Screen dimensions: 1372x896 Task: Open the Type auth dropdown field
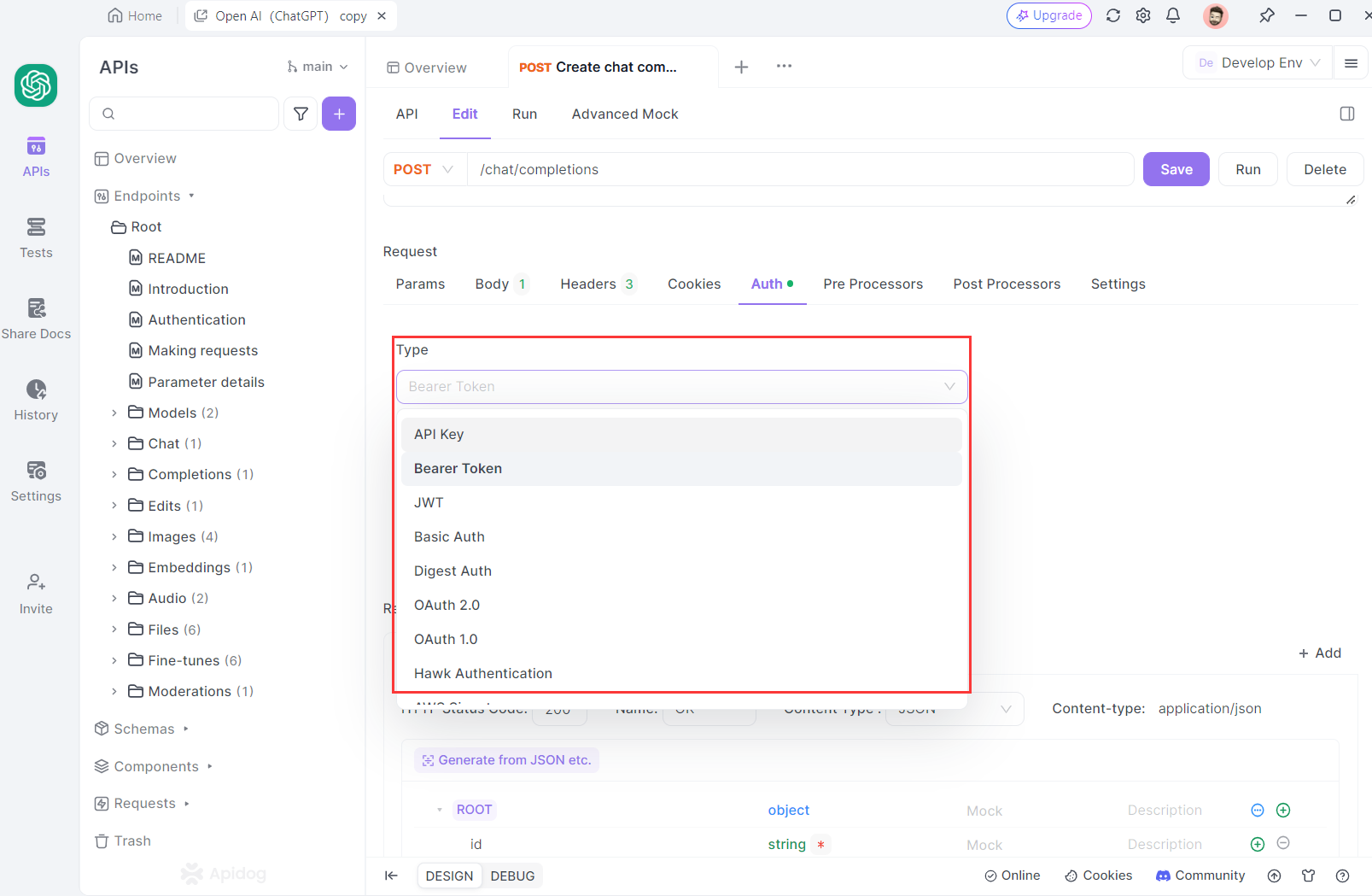pyautogui.click(x=681, y=387)
